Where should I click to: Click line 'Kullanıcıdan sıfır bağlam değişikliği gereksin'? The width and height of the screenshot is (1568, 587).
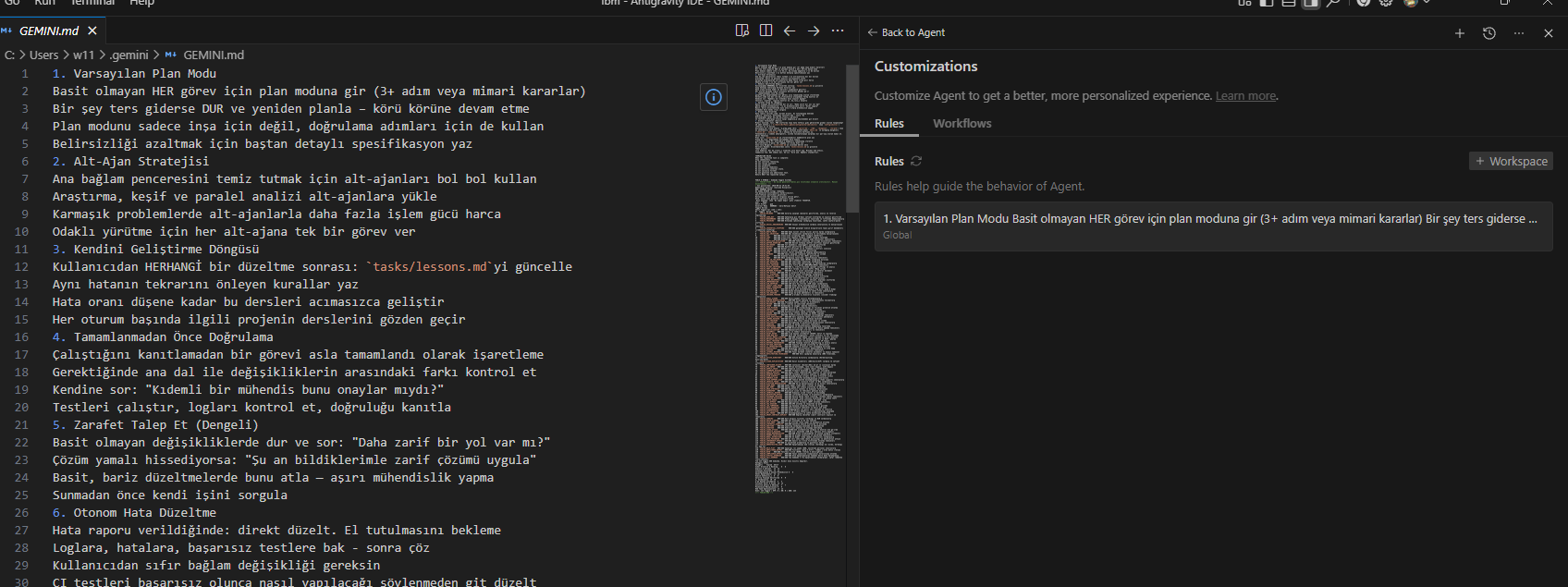click(216, 566)
